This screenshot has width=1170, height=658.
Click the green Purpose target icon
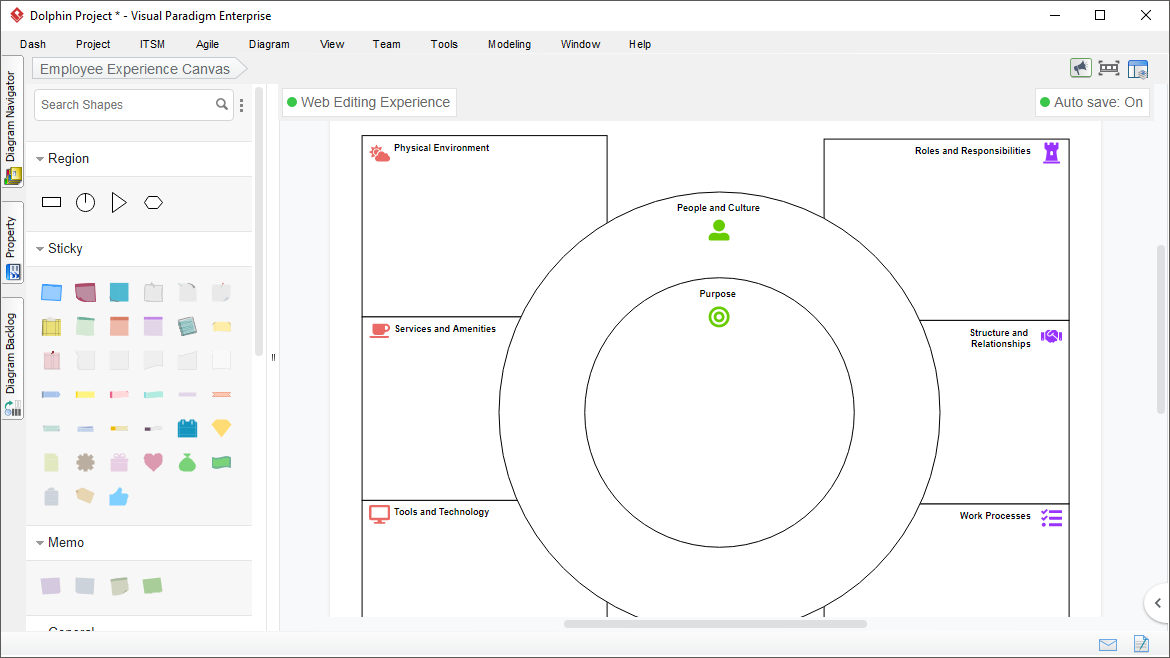719,317
